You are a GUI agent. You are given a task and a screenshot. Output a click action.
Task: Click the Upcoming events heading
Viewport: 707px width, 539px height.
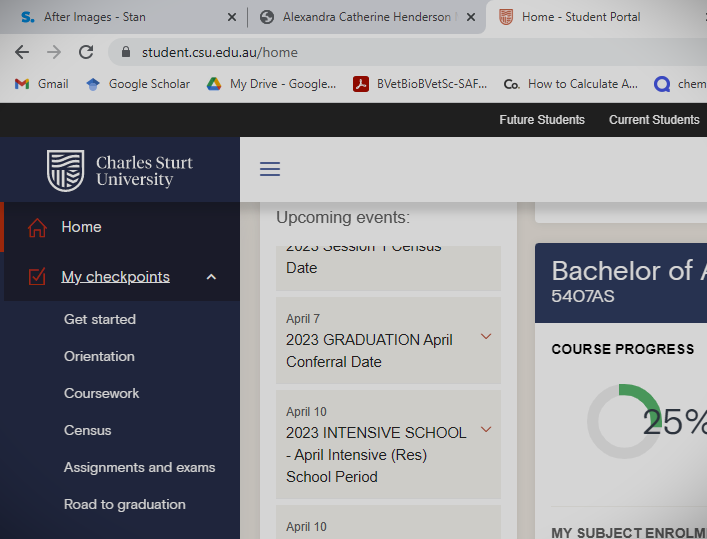343,217
